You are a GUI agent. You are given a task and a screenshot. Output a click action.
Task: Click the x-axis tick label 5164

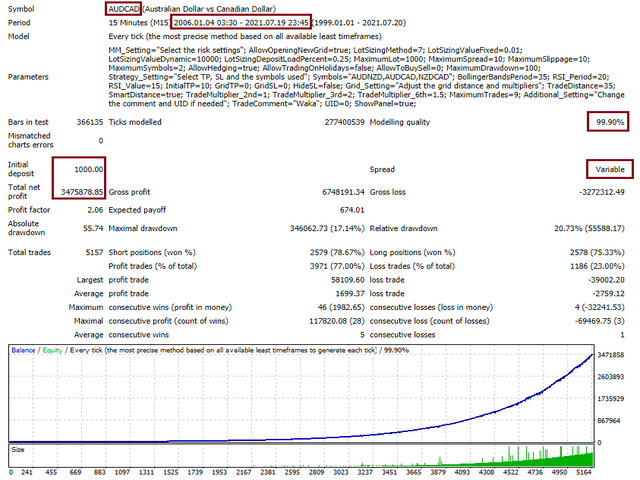point(584,472)
